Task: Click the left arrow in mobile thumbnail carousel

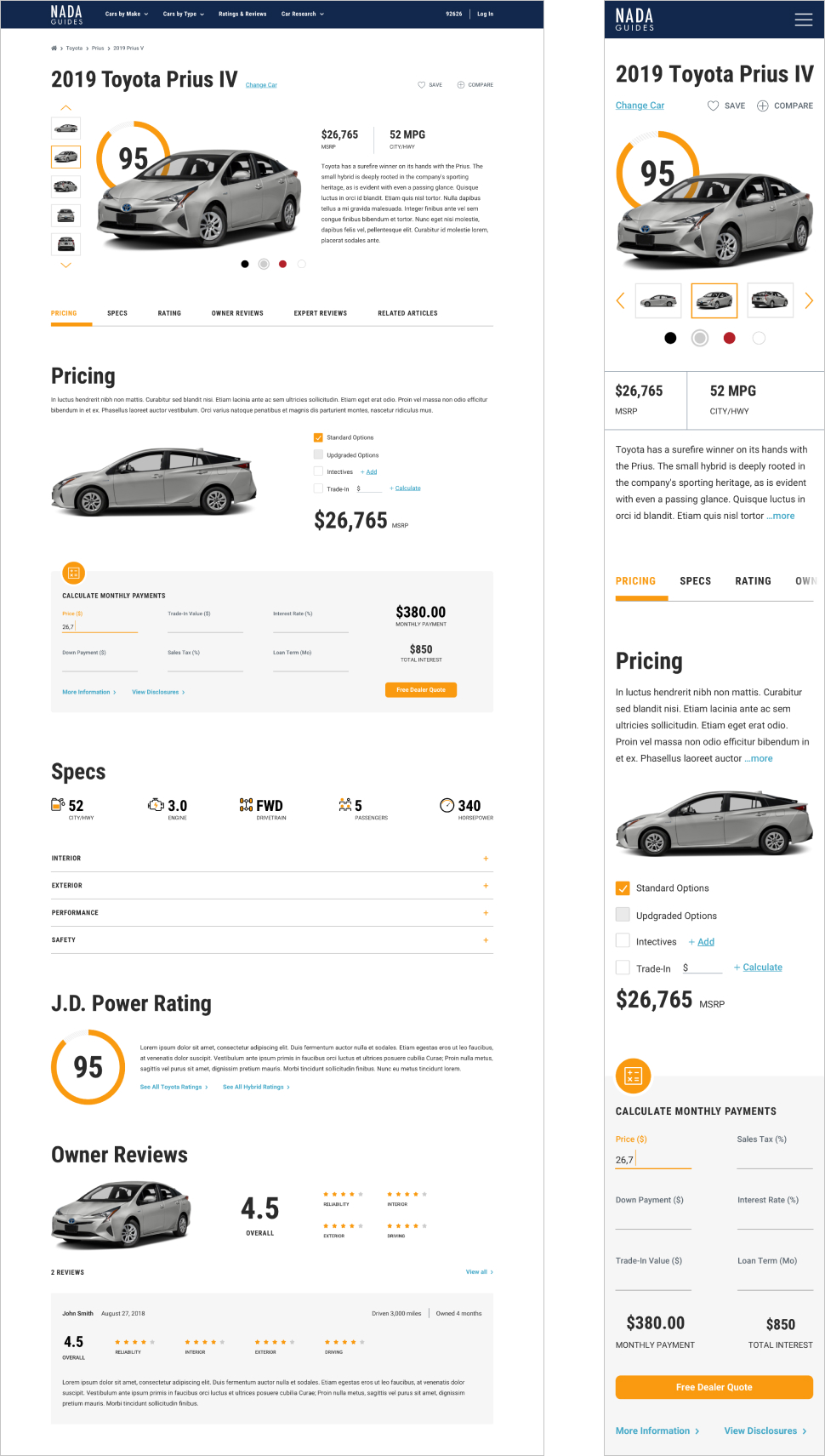Action: [620, 300]
